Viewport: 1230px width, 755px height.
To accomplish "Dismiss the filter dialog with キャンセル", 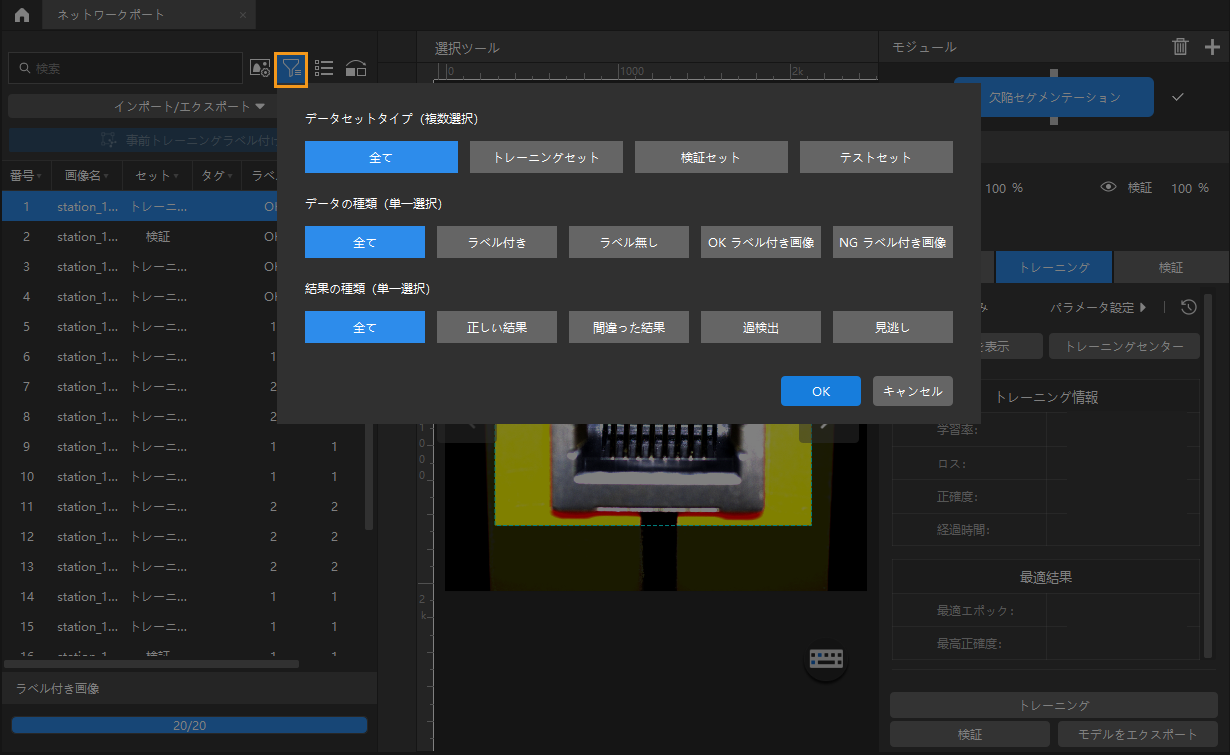I will click(x=913, y=391).
